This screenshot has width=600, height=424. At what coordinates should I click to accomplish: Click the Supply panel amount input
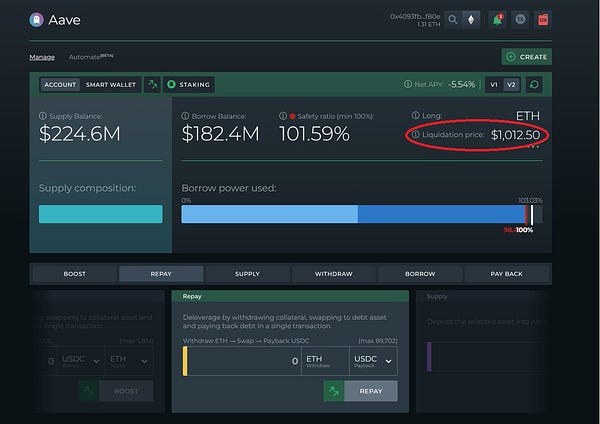[488, 357]
